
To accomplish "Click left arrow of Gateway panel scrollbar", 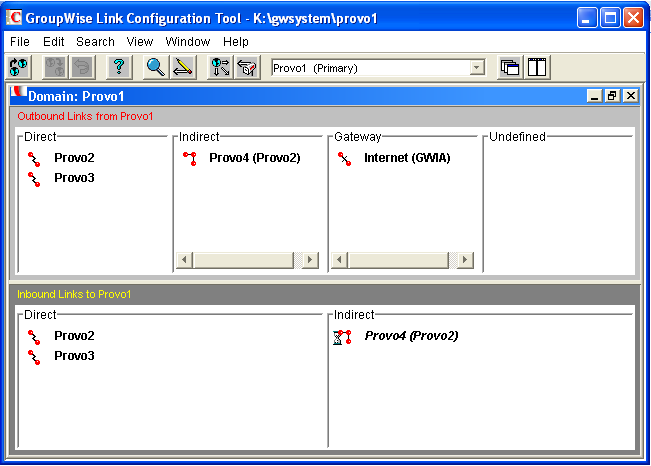I will 339,260.
